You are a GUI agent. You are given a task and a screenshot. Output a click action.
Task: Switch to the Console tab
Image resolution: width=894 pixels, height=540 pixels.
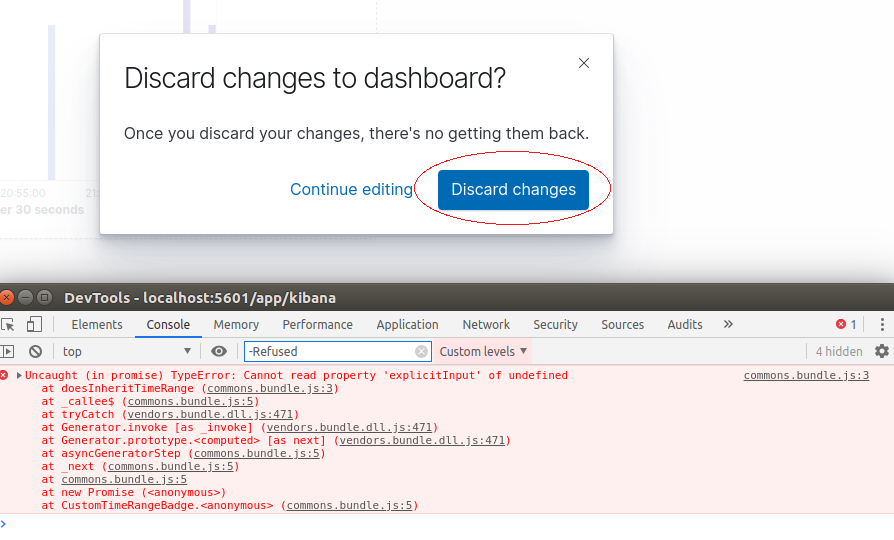168,324
